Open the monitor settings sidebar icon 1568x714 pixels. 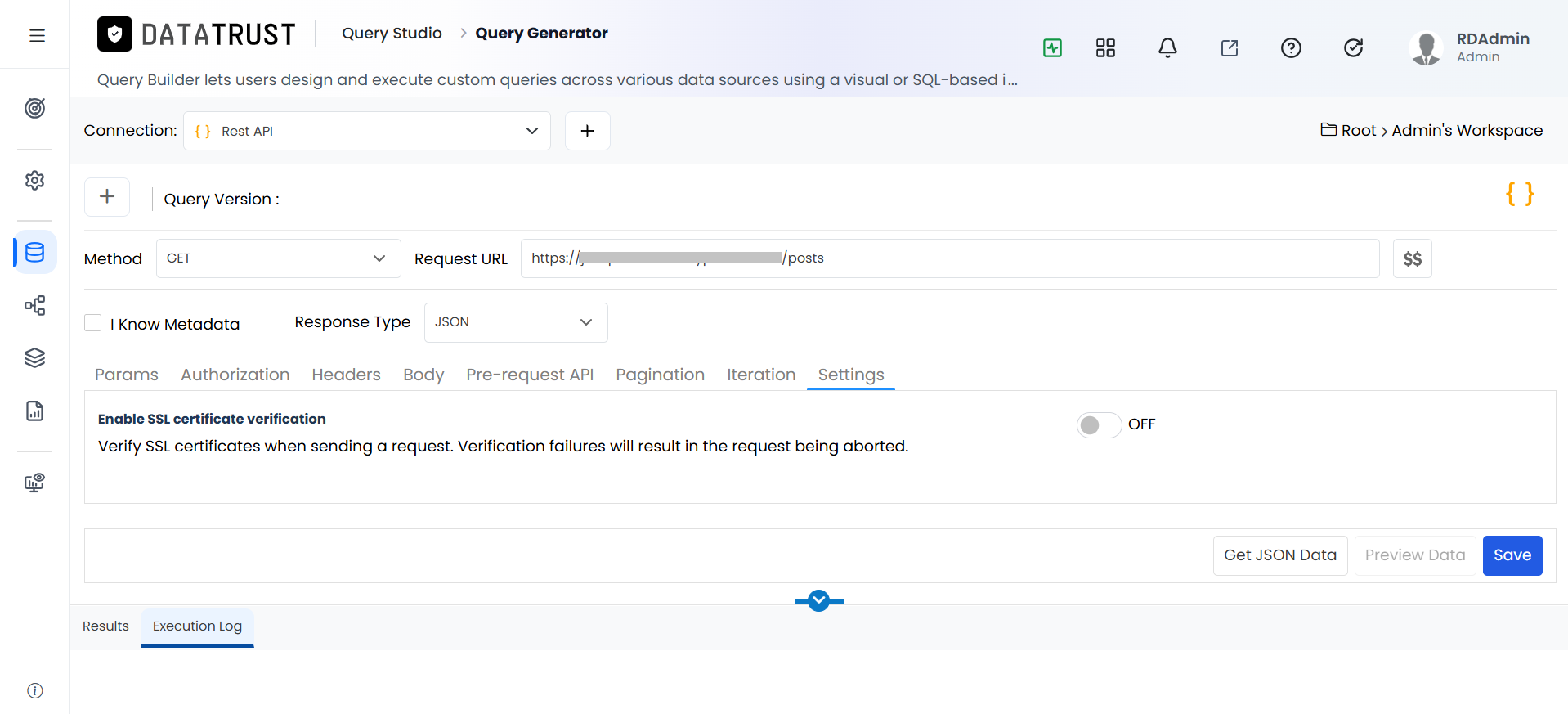pos(34,483)
